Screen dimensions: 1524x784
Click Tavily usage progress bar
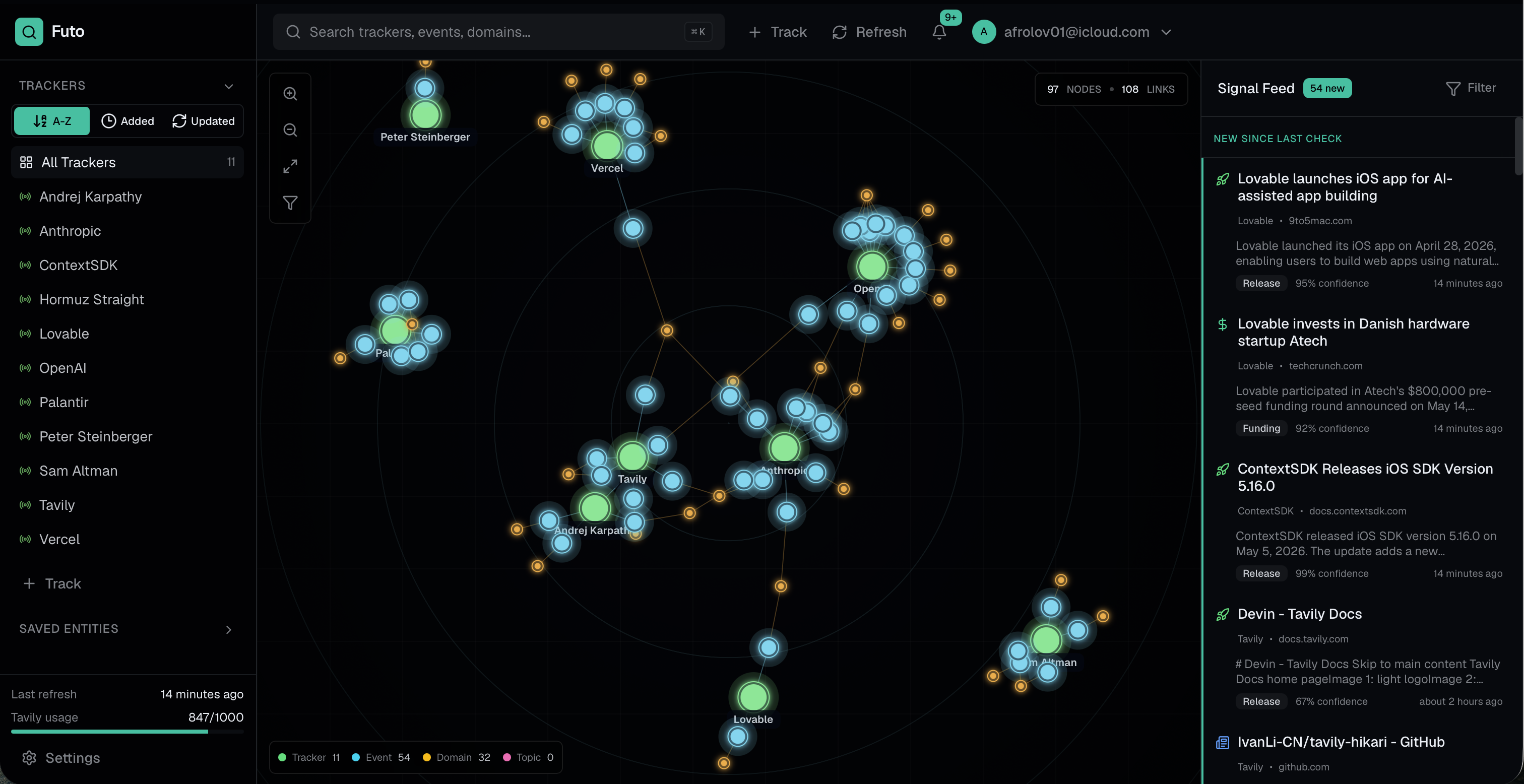127,732
